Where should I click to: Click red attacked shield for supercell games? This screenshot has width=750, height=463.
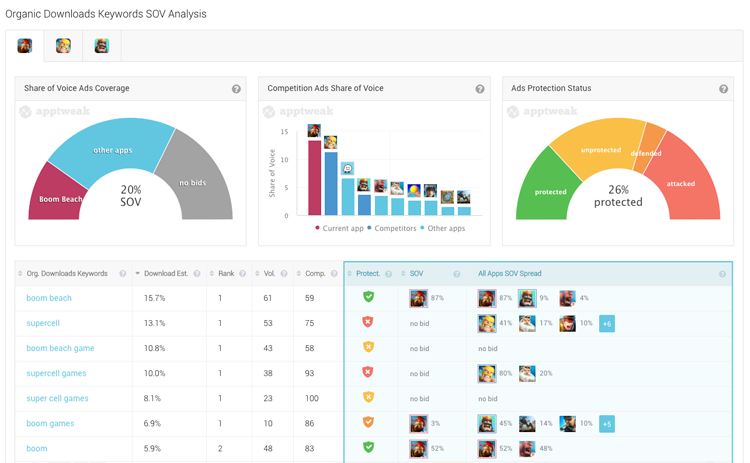(368, 372)
